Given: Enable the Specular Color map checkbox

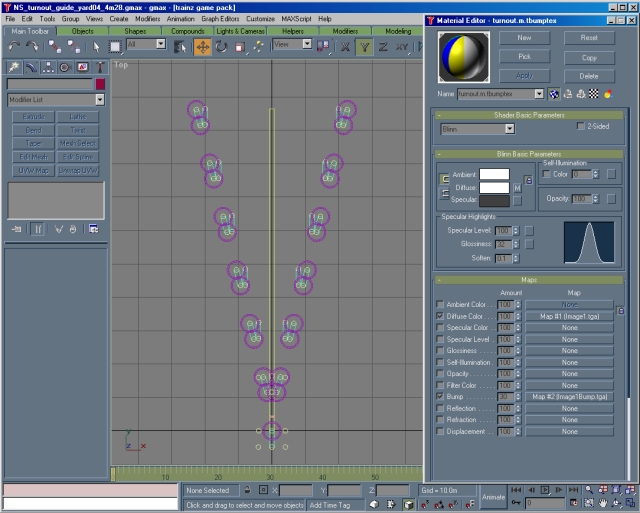Looking at the screenshot, I should (x=440, y=327).
